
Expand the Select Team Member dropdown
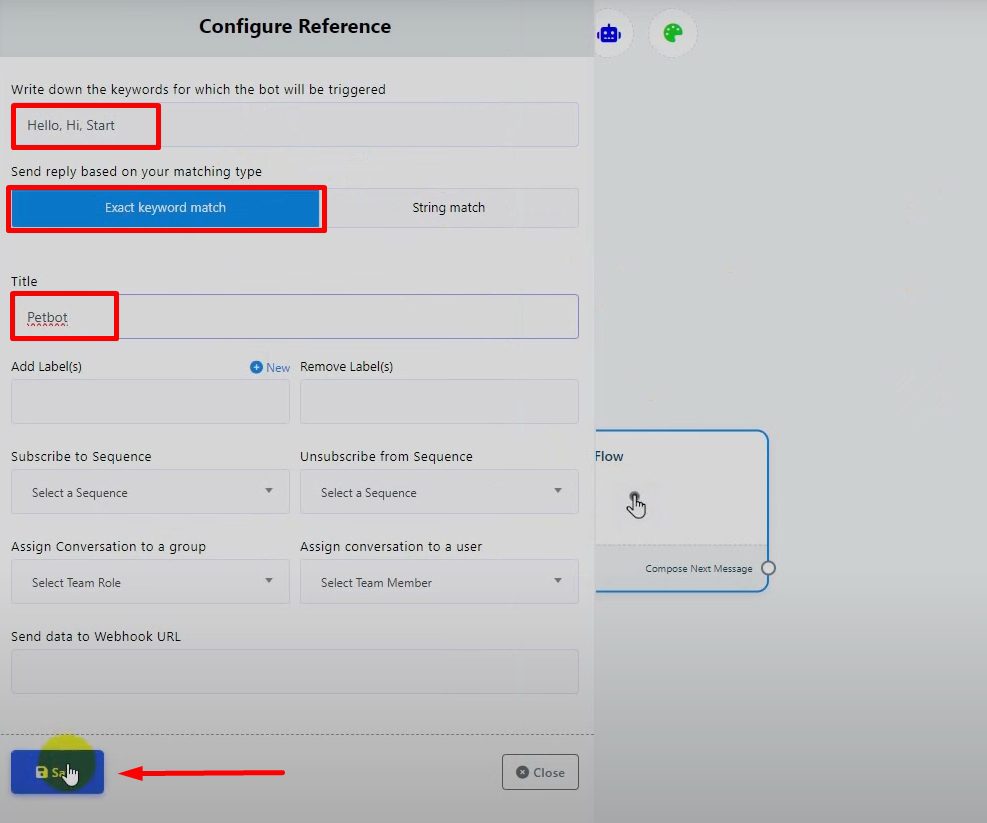(439, 582)
